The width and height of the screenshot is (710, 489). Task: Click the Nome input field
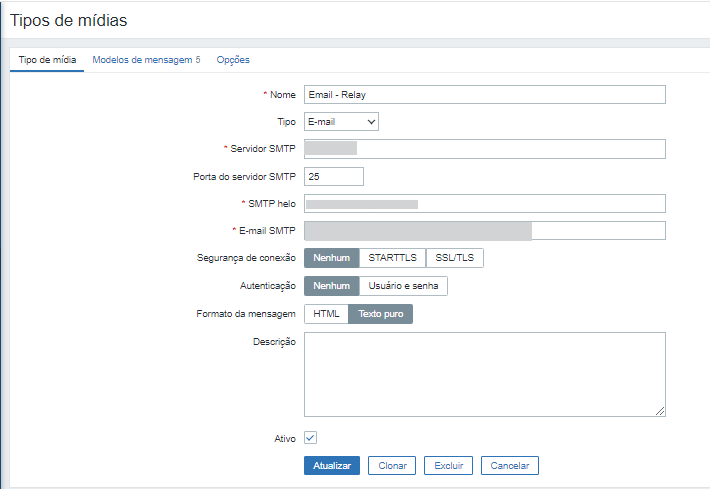484,94
